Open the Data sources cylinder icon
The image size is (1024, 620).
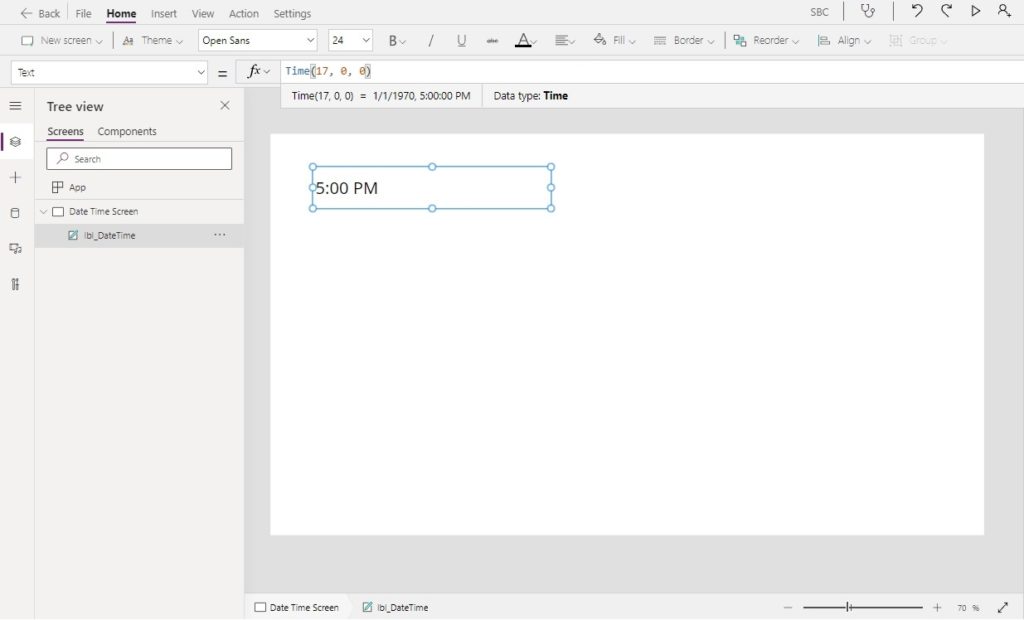15,213
